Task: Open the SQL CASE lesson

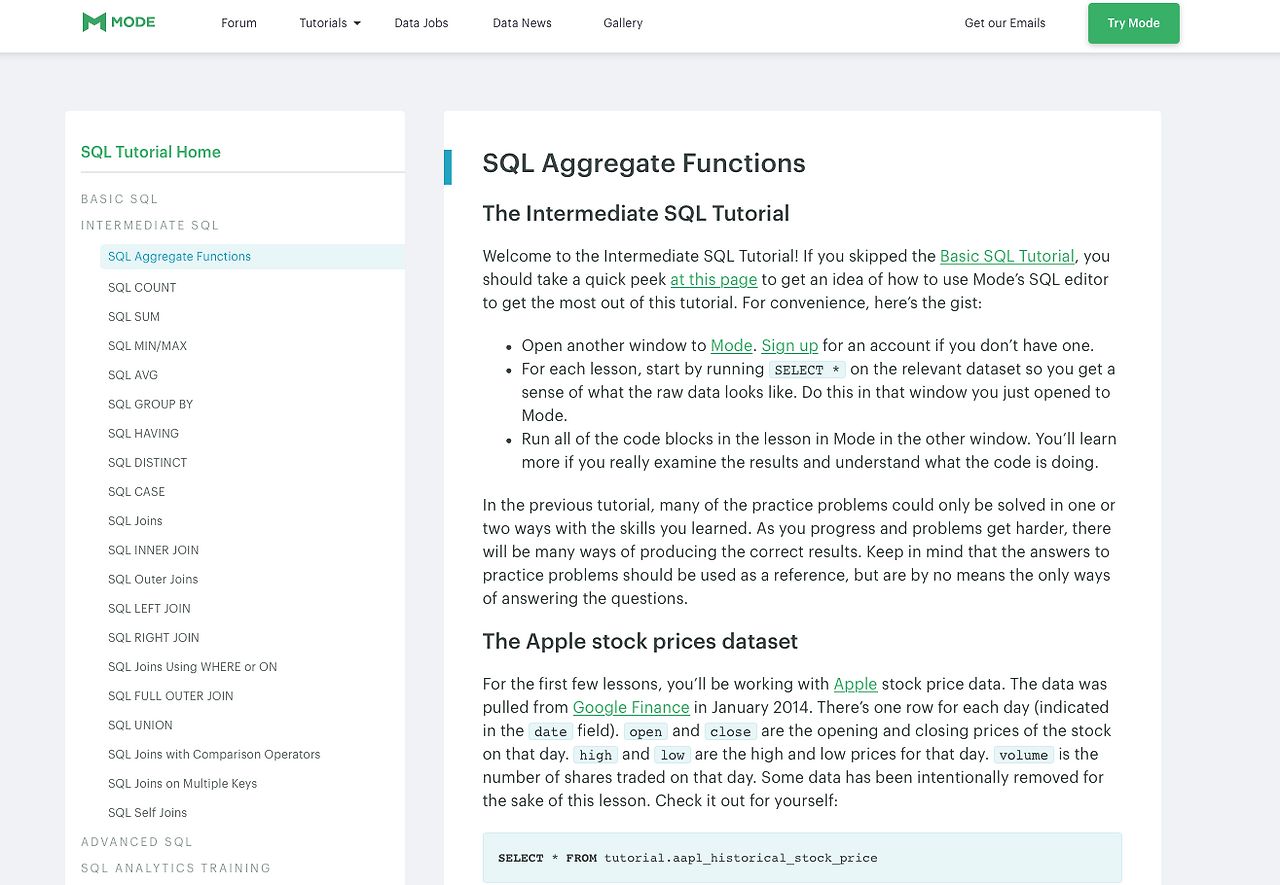Action: (x=137, y=492)
